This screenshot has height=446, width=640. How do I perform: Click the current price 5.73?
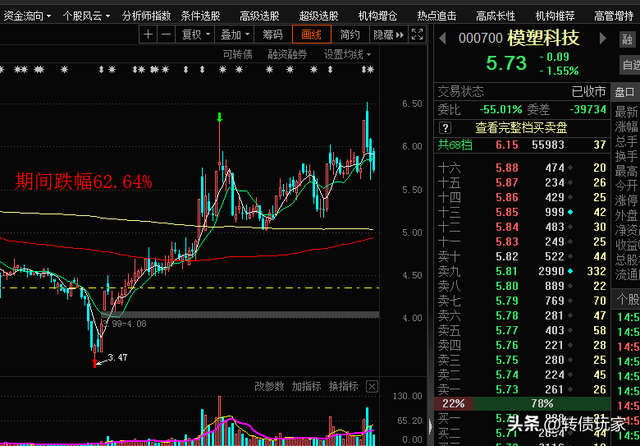506,63
